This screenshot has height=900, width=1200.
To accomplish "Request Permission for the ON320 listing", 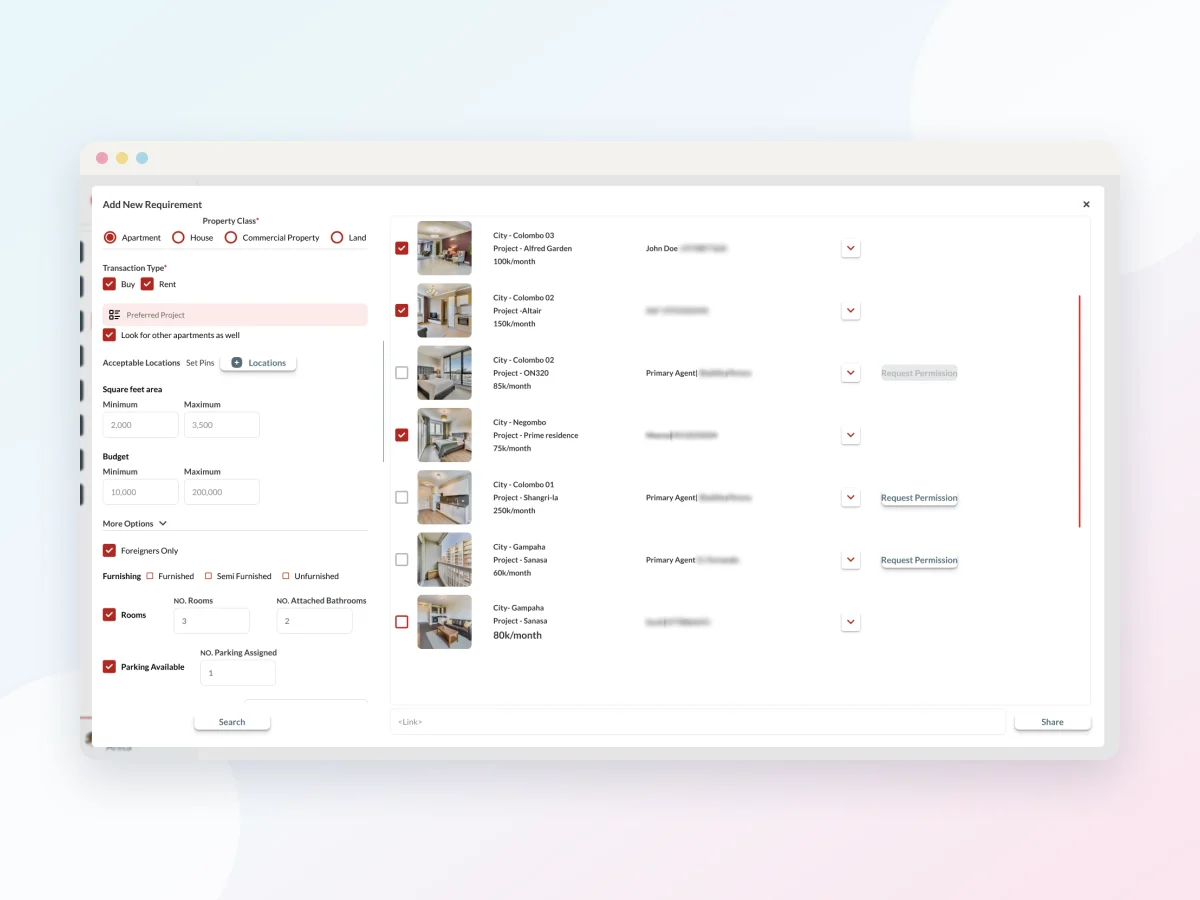I will [x=919, y=373].
